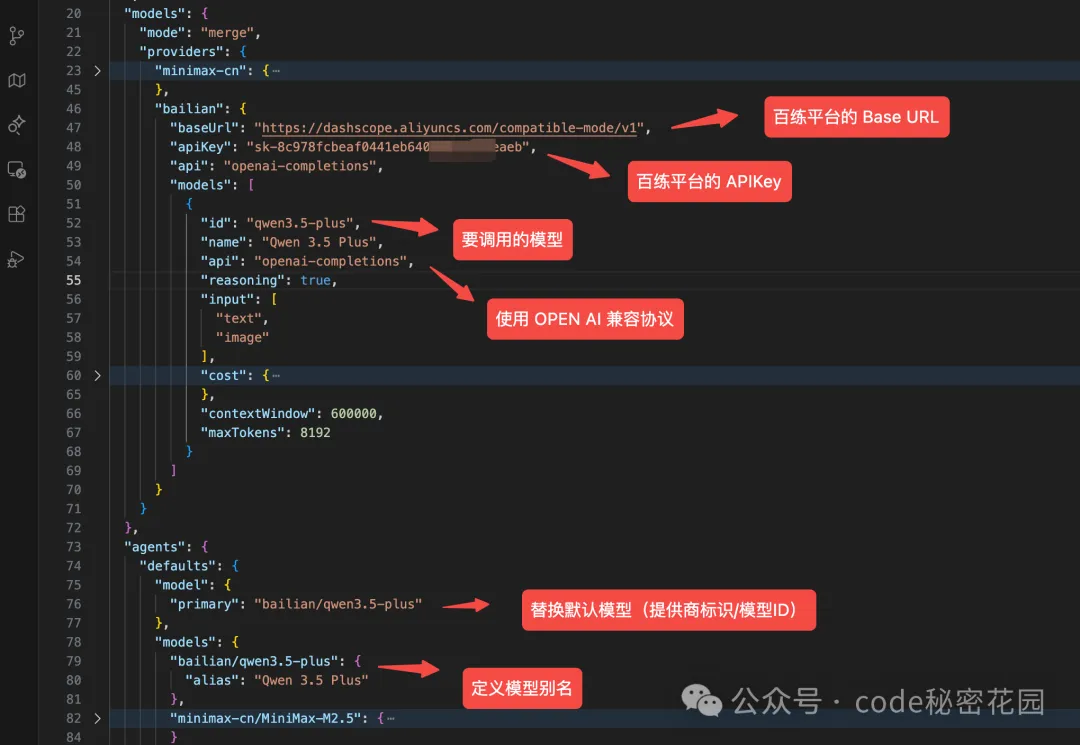
Task: Open the Extensions view
Action: [17, 214]
